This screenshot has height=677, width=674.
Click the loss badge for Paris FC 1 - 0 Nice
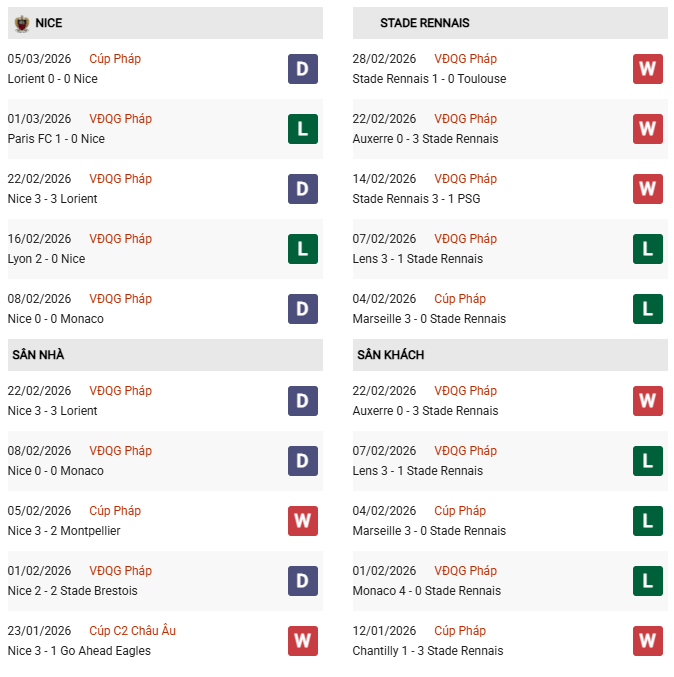coord(303,129)
